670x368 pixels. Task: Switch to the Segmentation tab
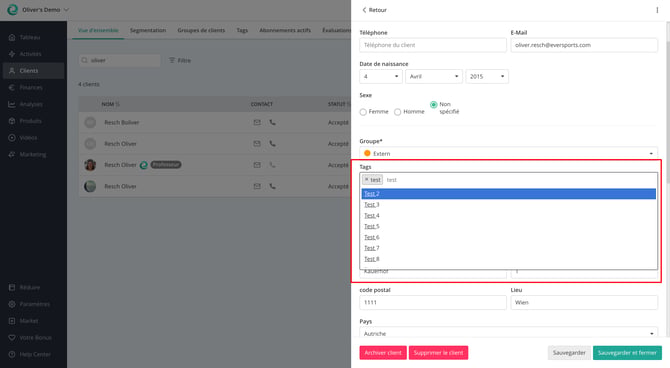point(148,30)
